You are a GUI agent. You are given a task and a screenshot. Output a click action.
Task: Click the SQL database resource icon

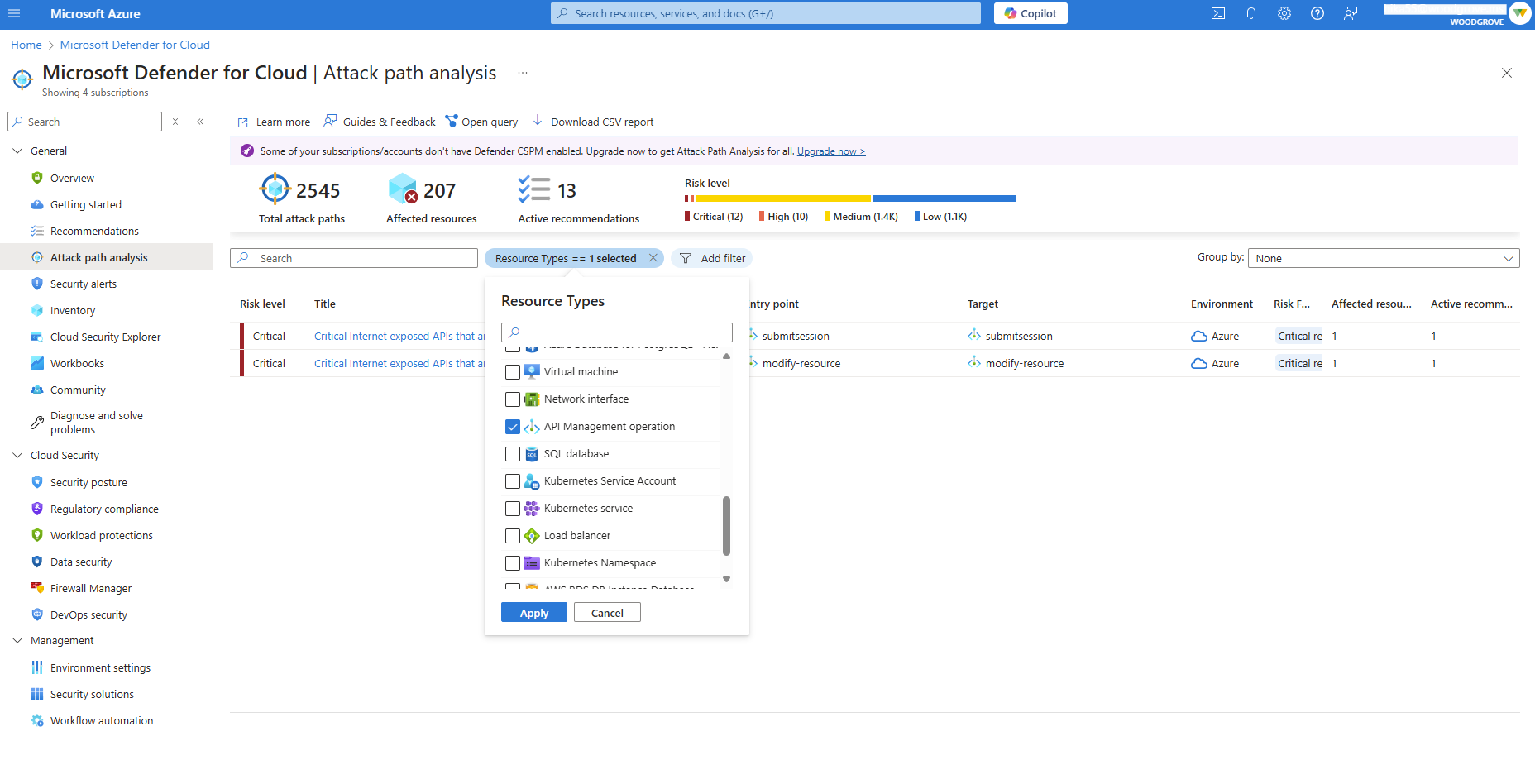pos(532,454)
